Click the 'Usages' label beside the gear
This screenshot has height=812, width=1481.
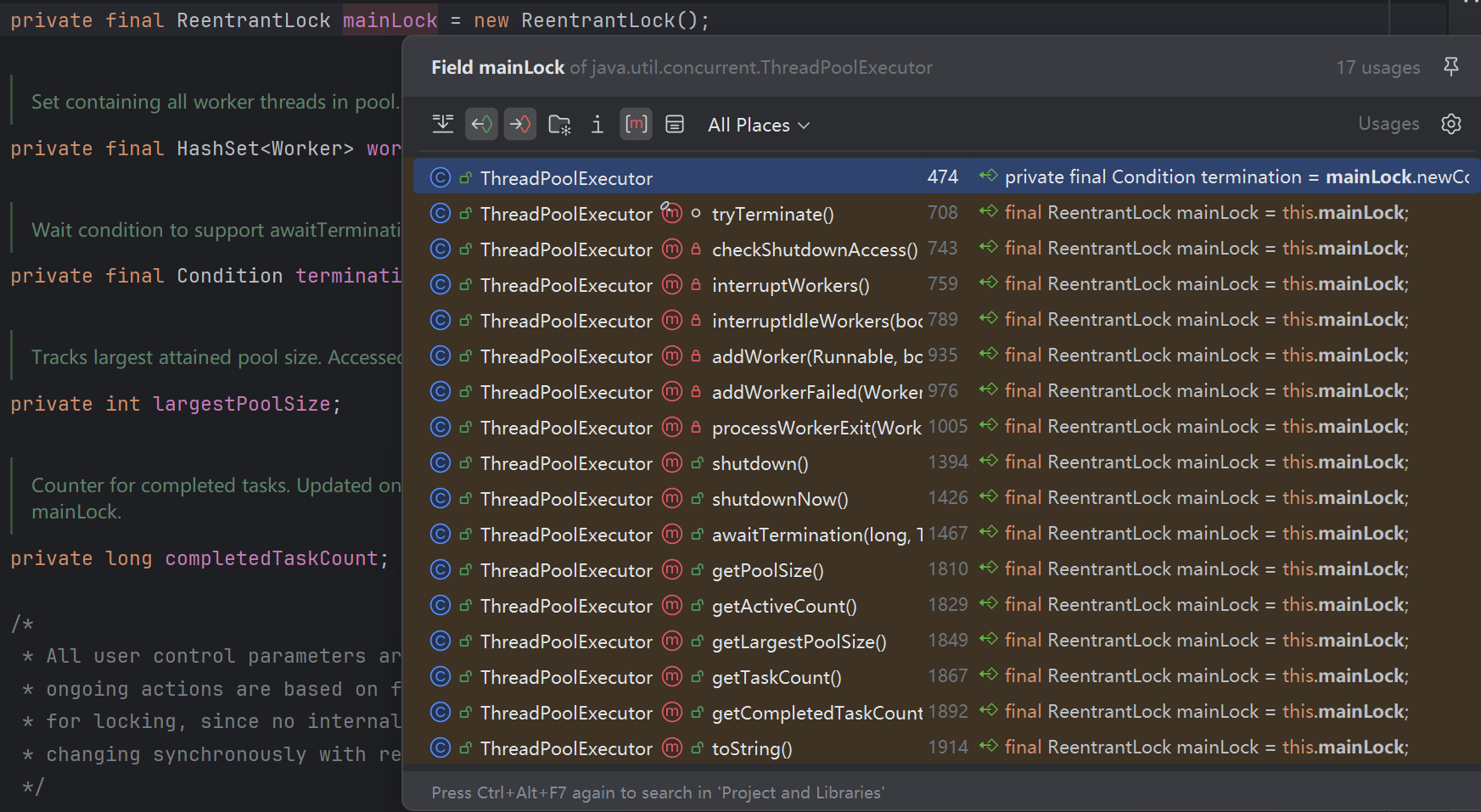tap(1388, 124)
